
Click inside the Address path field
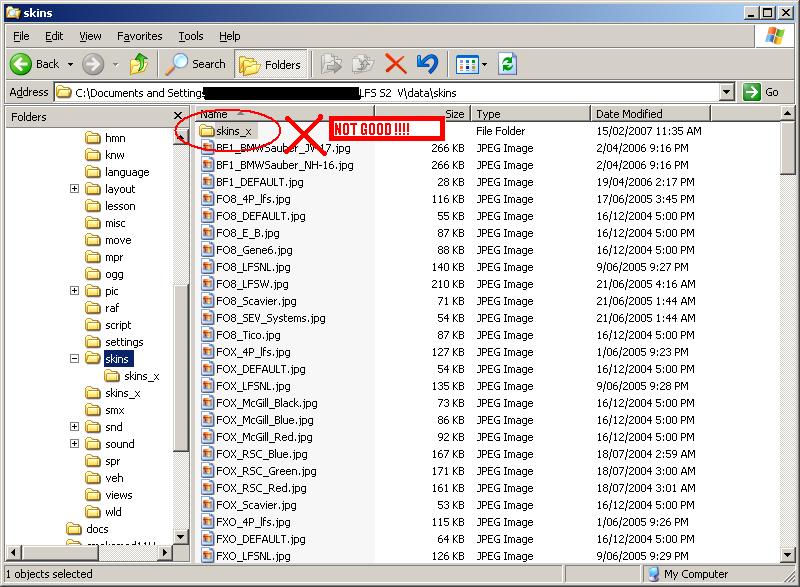[386, 93]
